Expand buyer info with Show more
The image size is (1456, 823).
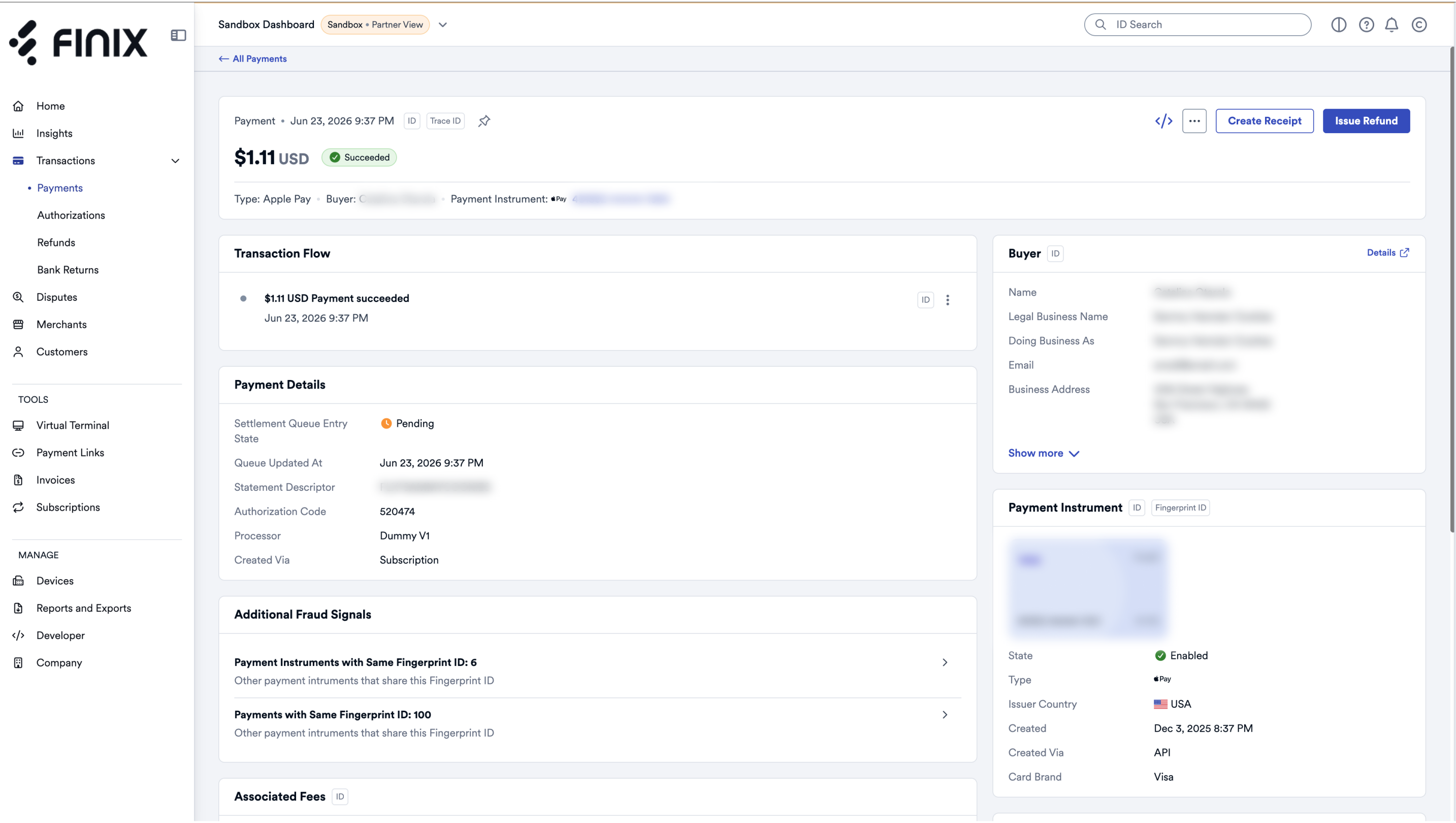(x=1044, y=453)
